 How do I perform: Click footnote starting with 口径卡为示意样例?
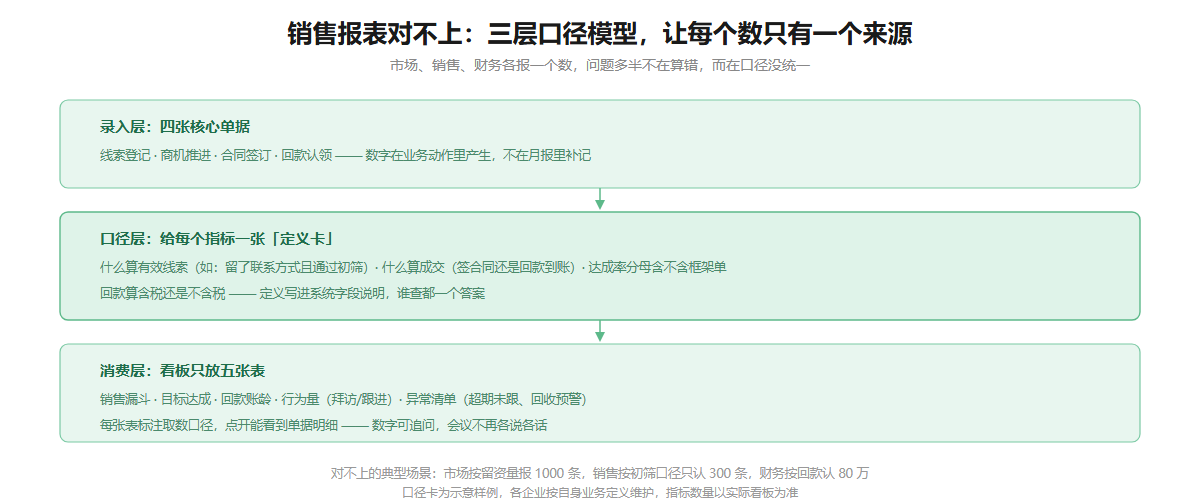coord(600,492)
